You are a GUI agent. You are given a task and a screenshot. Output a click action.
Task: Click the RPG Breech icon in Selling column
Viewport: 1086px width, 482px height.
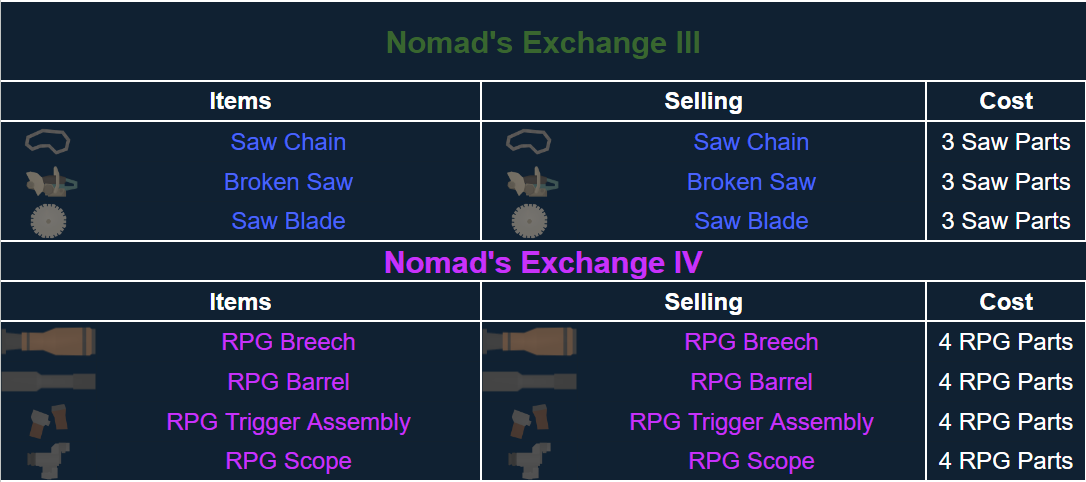[x=530, y=341]
